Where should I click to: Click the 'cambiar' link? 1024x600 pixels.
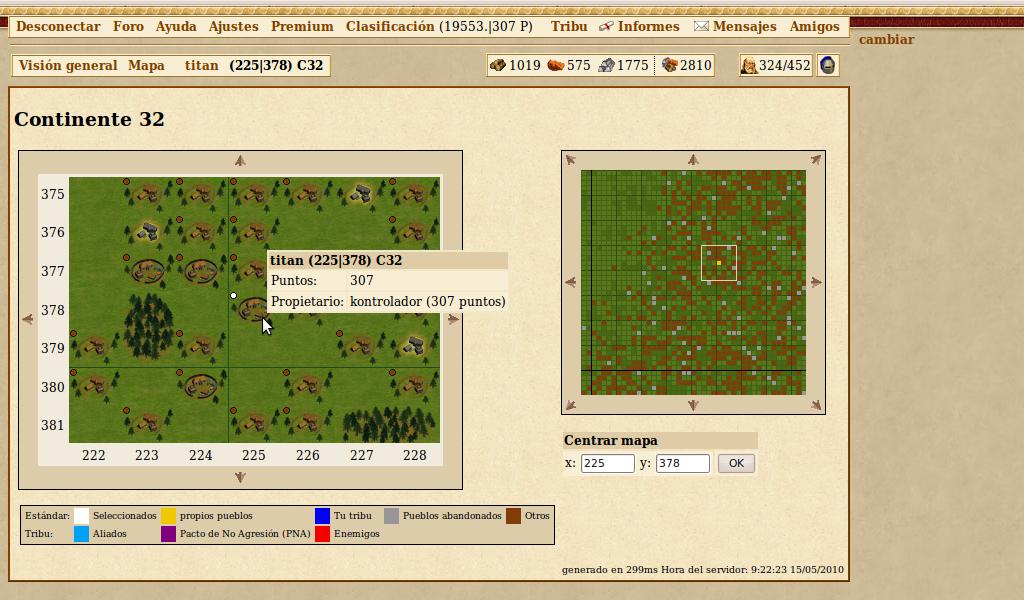(x=886, y=40)
